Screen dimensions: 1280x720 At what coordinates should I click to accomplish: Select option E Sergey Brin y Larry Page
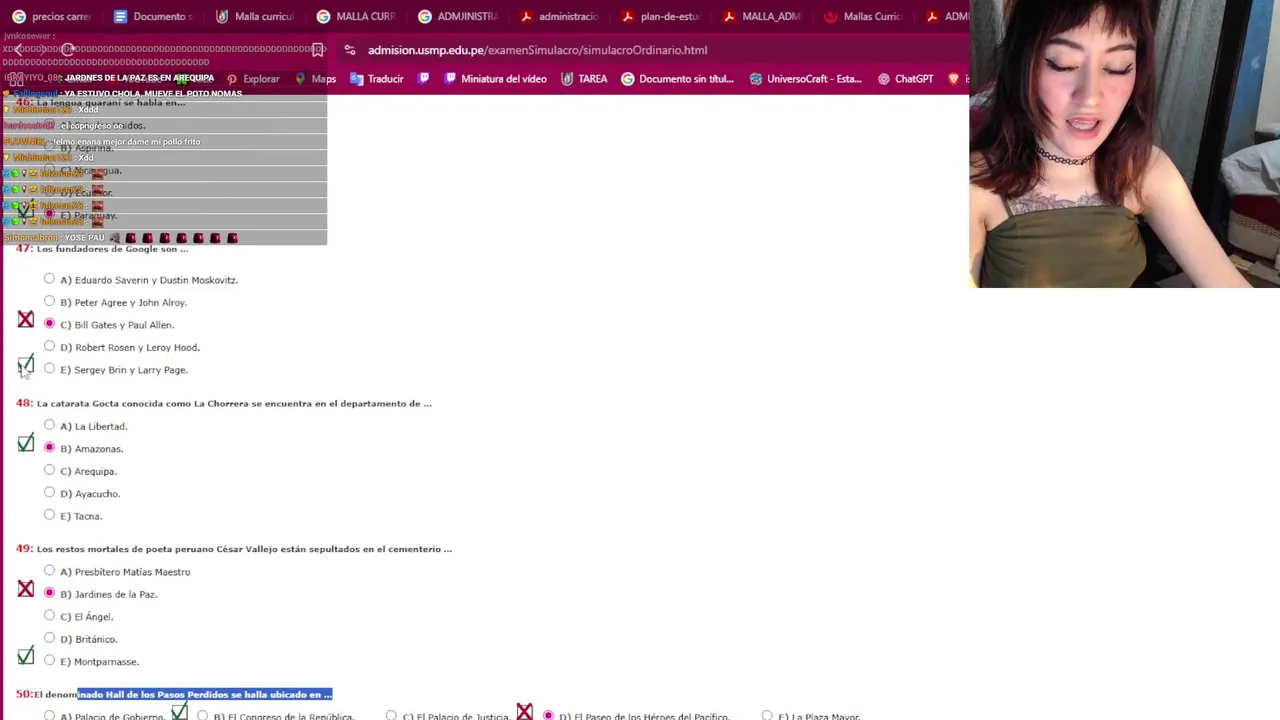[x=49, y=369]
